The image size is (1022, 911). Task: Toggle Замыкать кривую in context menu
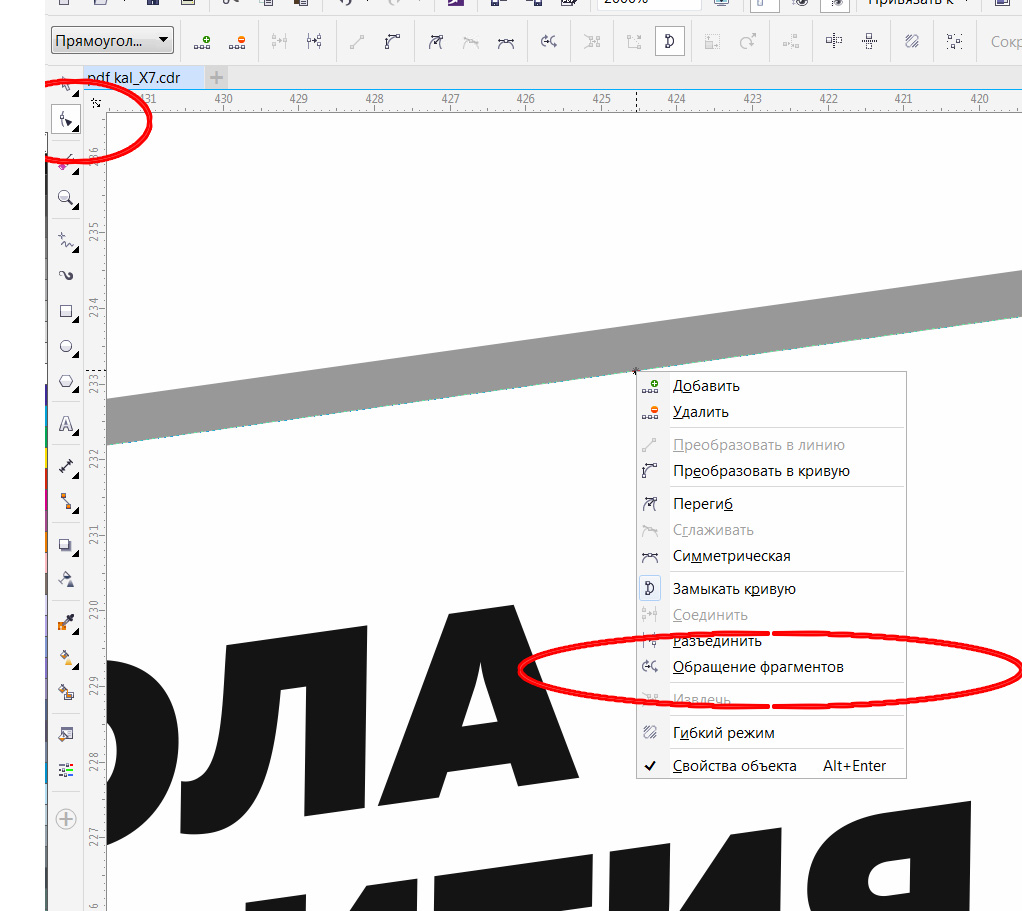771,588
